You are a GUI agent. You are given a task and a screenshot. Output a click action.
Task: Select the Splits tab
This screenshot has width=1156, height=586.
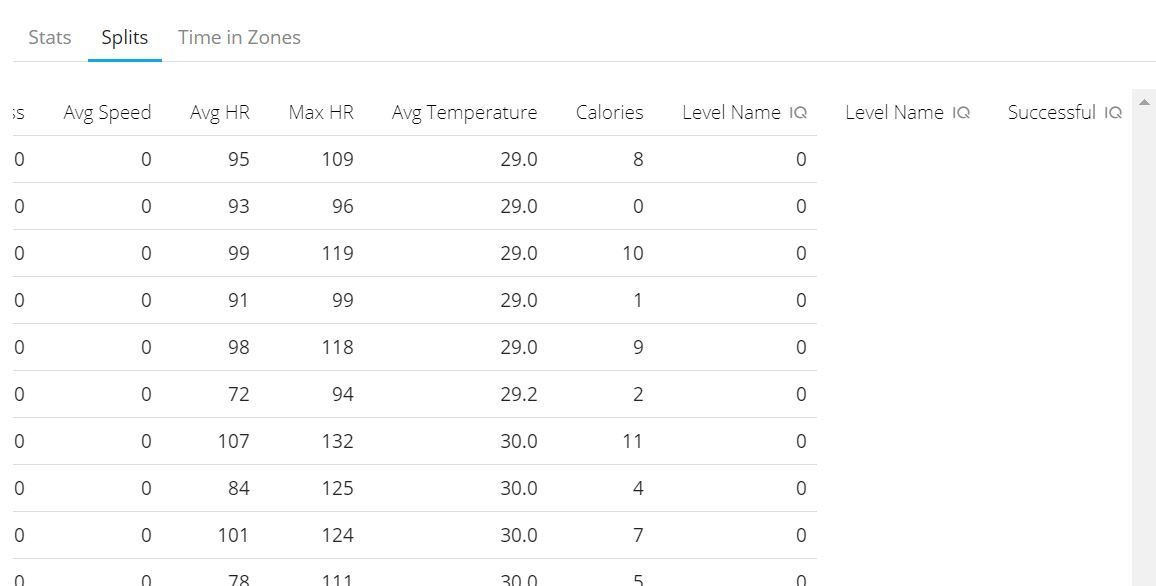pos(125,38)
